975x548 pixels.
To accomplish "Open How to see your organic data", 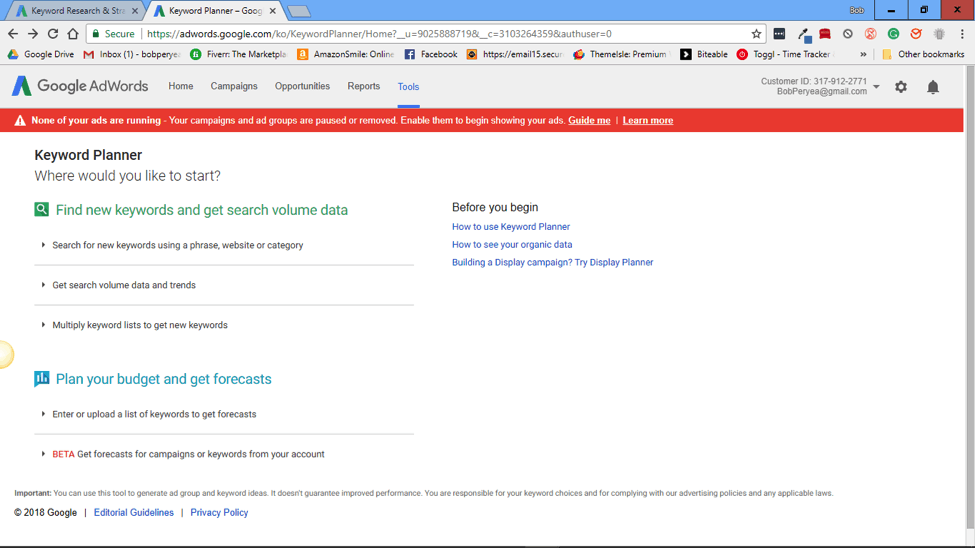I will [512, 244].
